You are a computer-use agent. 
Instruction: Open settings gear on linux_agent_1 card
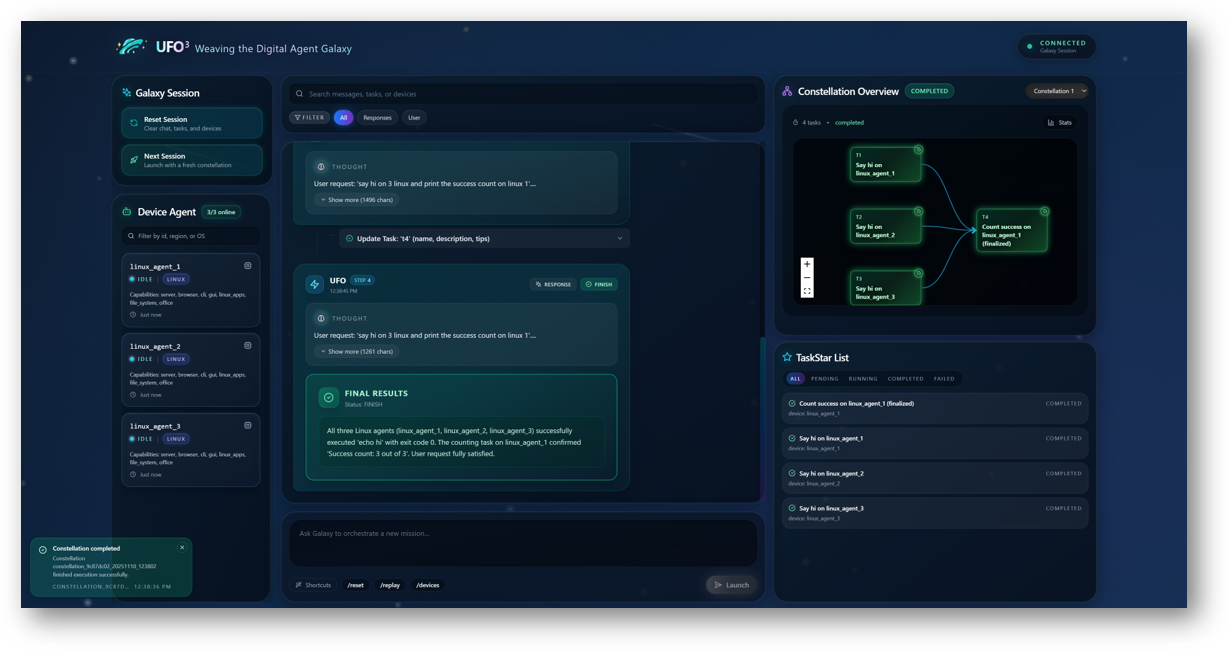(x=247, y=264)
